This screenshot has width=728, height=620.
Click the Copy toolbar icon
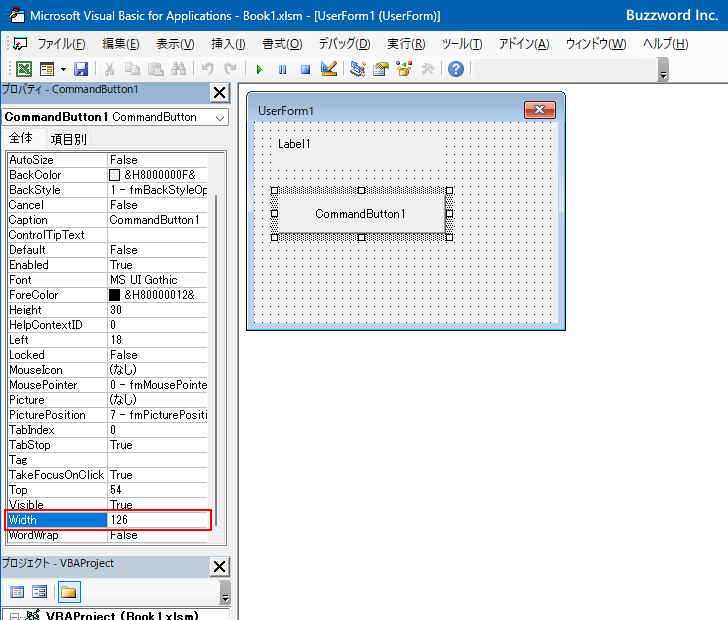point(132,69)
